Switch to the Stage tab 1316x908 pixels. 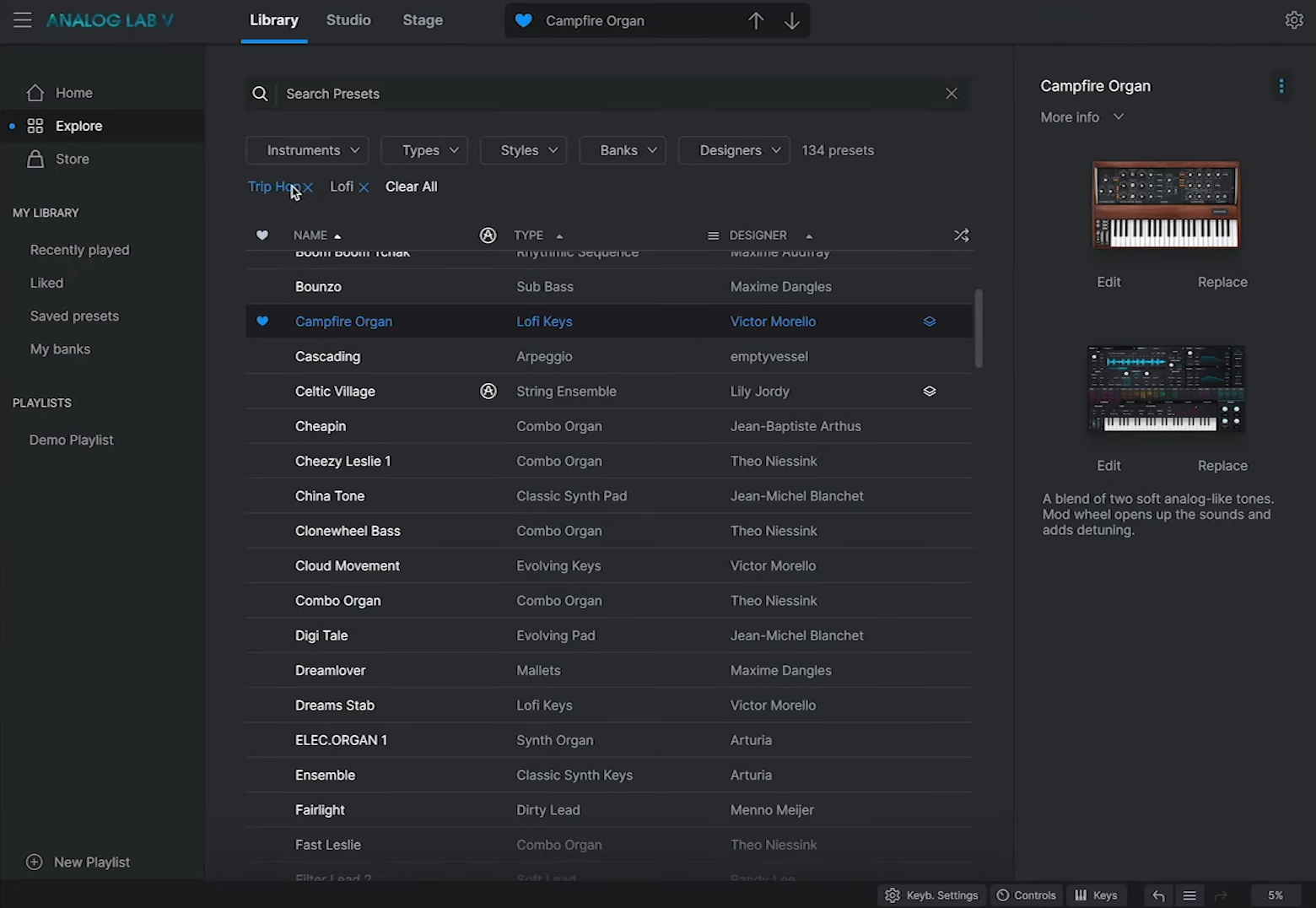pyautogui.click(x=423, y=20)
